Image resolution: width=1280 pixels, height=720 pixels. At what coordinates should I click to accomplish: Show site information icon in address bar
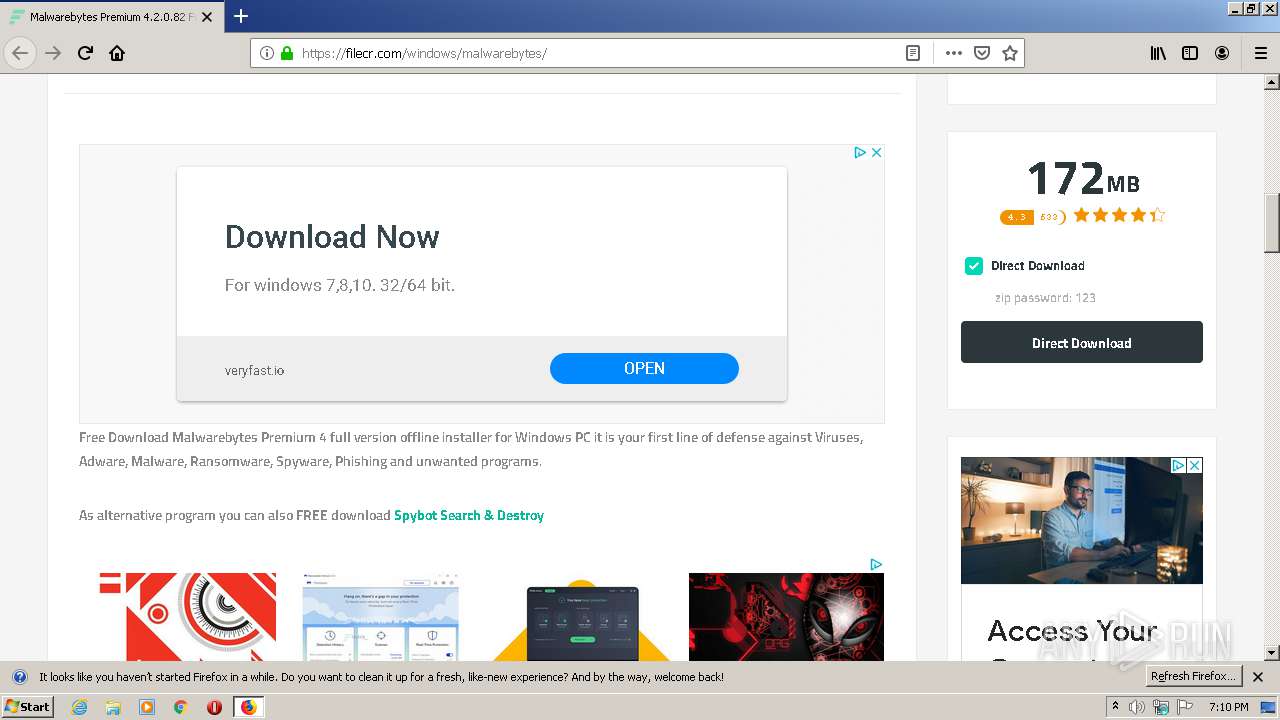[x=267, y=53]
